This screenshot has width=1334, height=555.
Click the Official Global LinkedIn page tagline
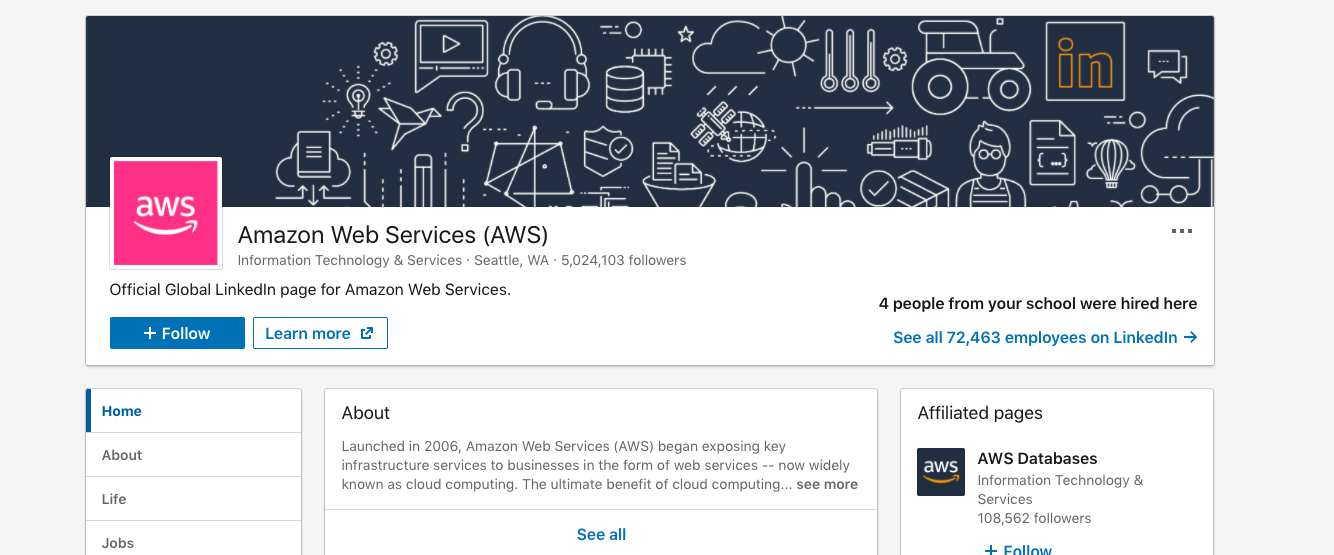(310, 290)
